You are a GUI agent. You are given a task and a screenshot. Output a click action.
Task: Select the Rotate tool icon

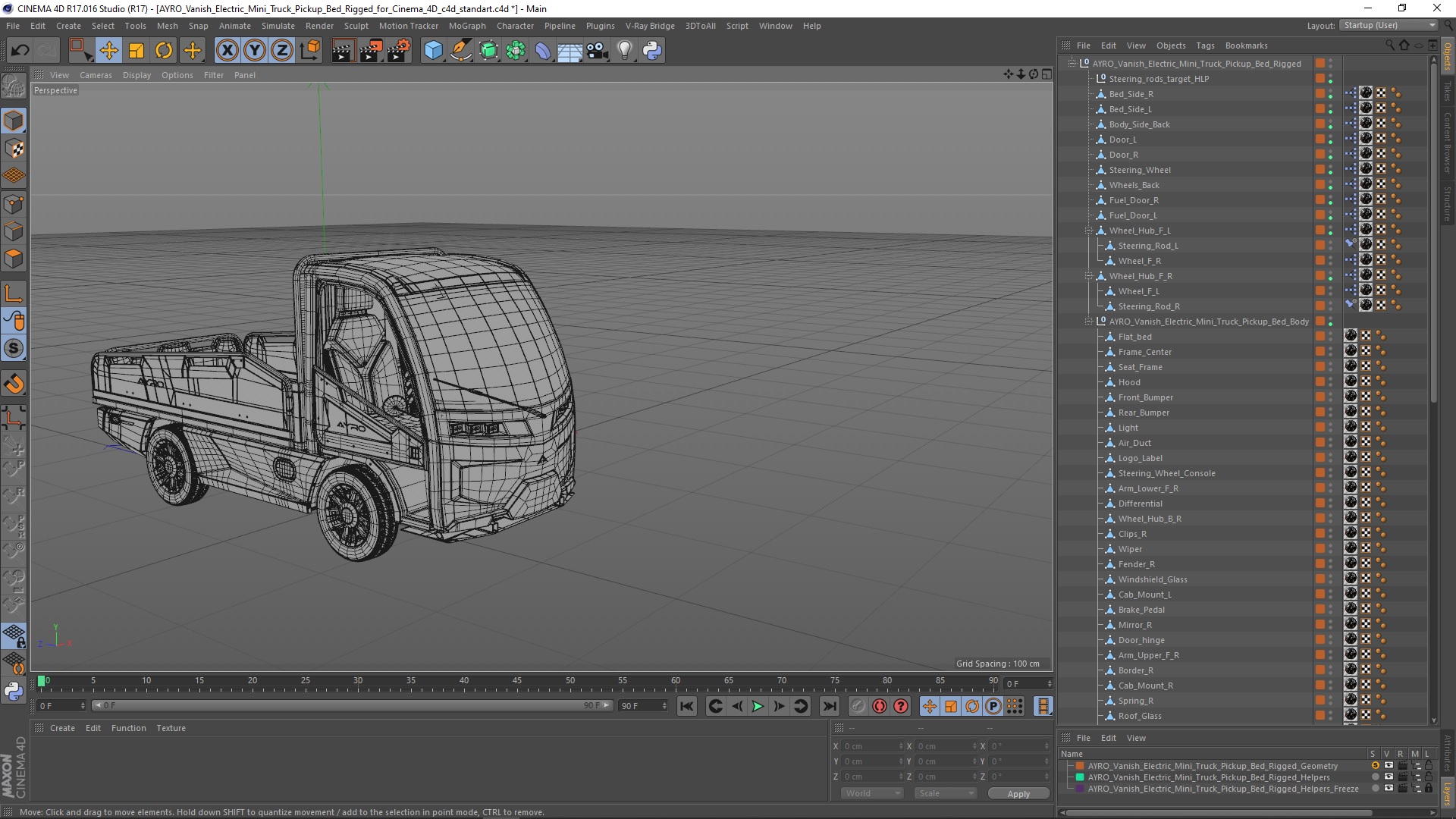(x=164, y=51)
